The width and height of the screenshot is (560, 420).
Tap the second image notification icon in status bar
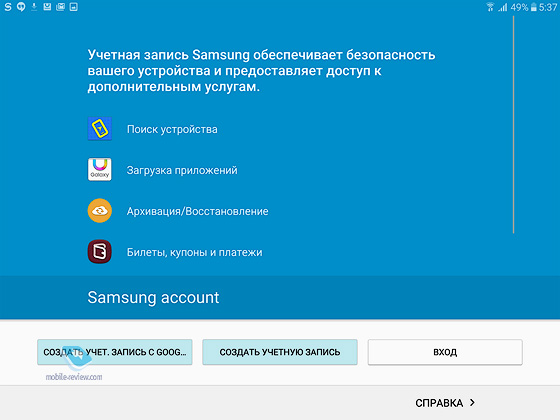60,7
